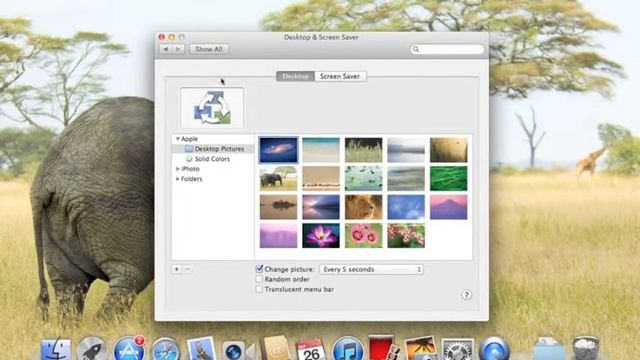Go forward with the right arrow button
Viewport: 640px width, 360px height.
click(x=178, y=49)
